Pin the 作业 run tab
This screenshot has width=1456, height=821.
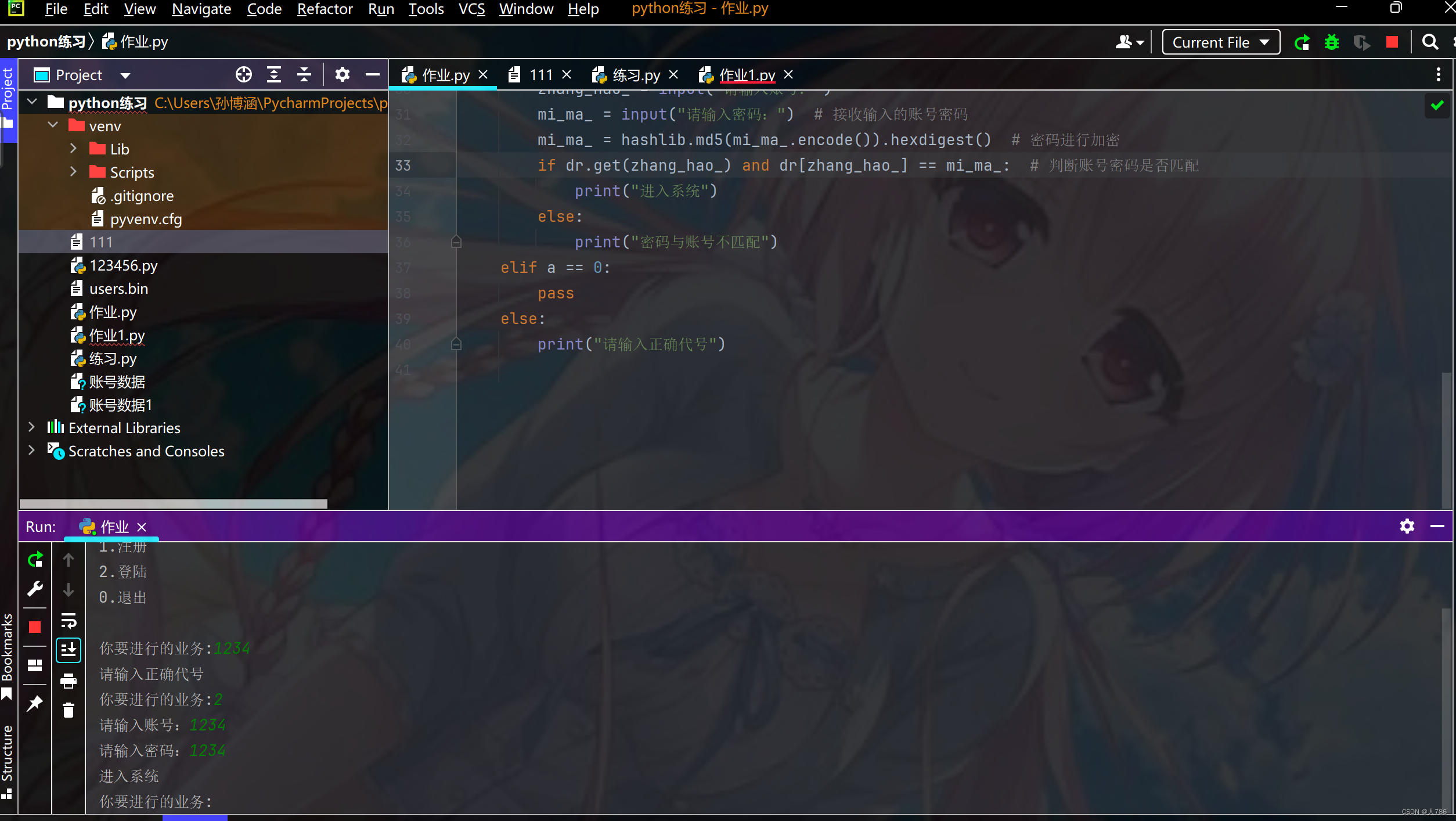(35, 703)
